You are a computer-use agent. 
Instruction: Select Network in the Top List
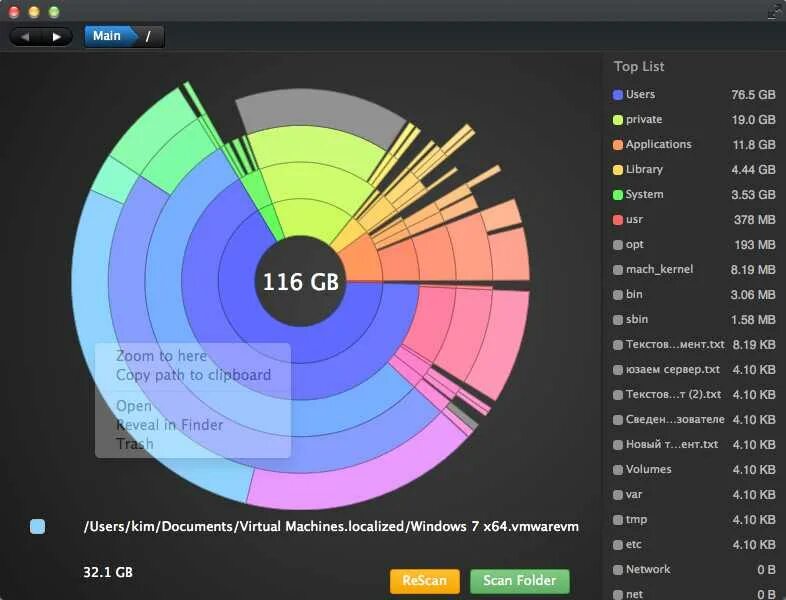coord(694,569)
